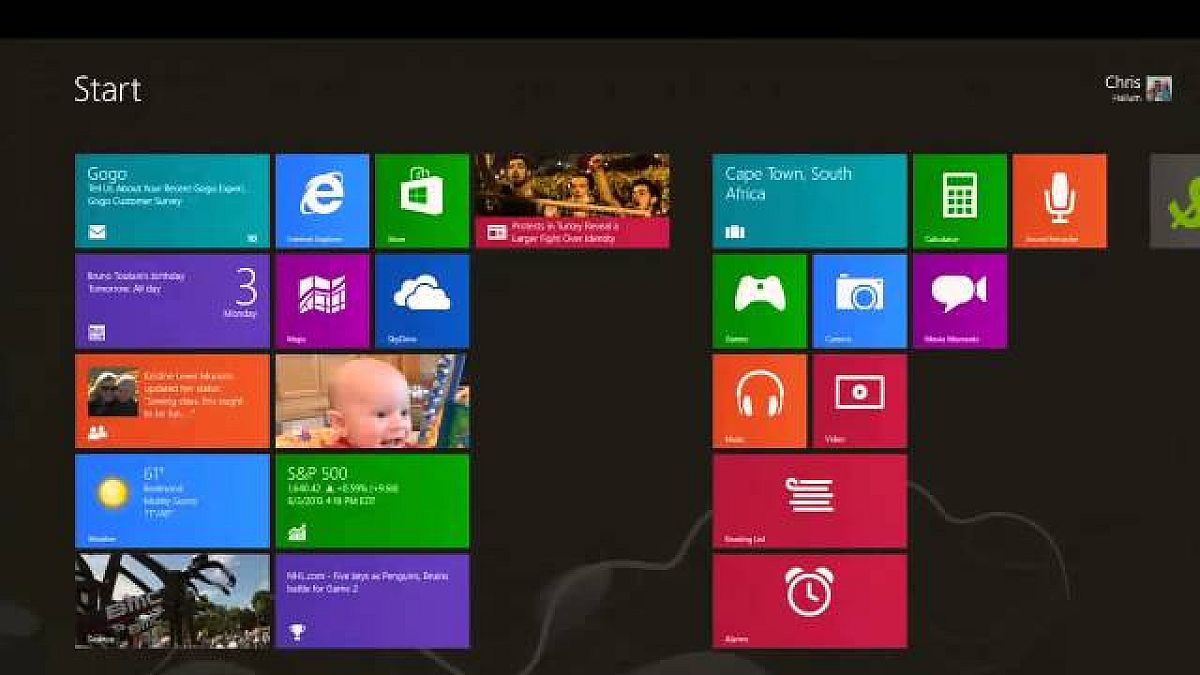Click the Chris user account picture
The width and height of the screenshot is (1200, 675).
[1158, 89]
